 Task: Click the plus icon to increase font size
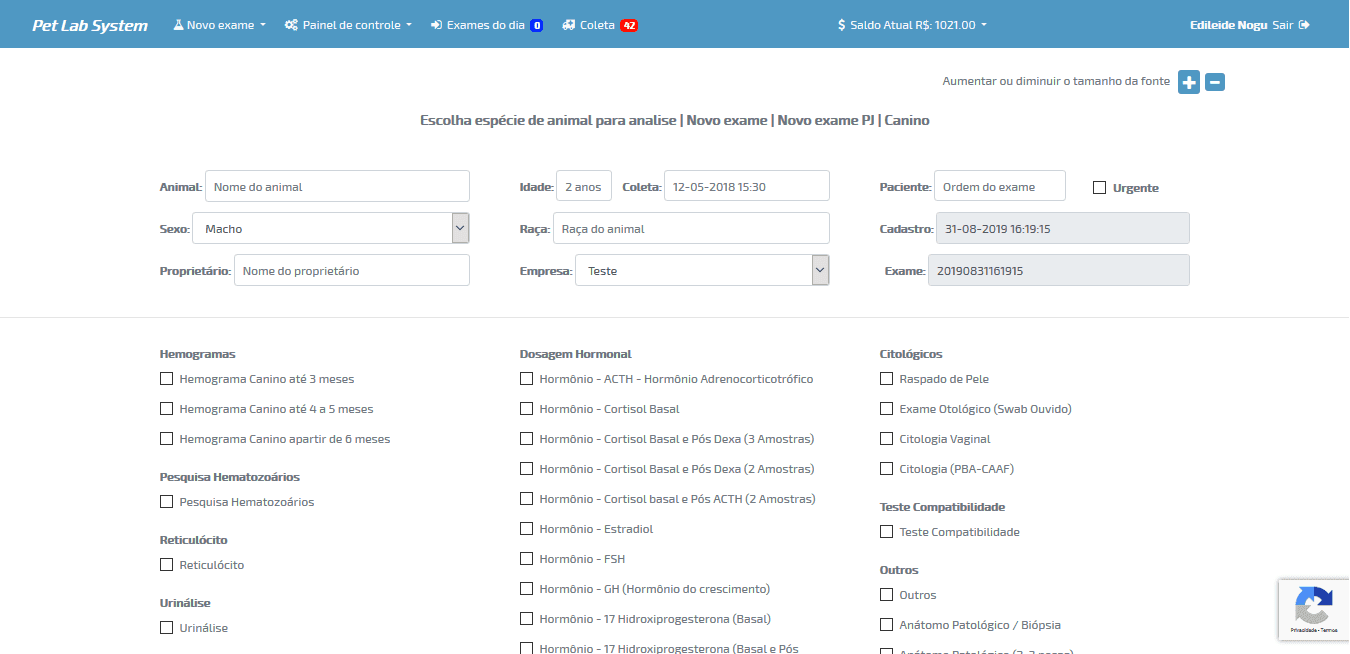(x=1188, y=82)
